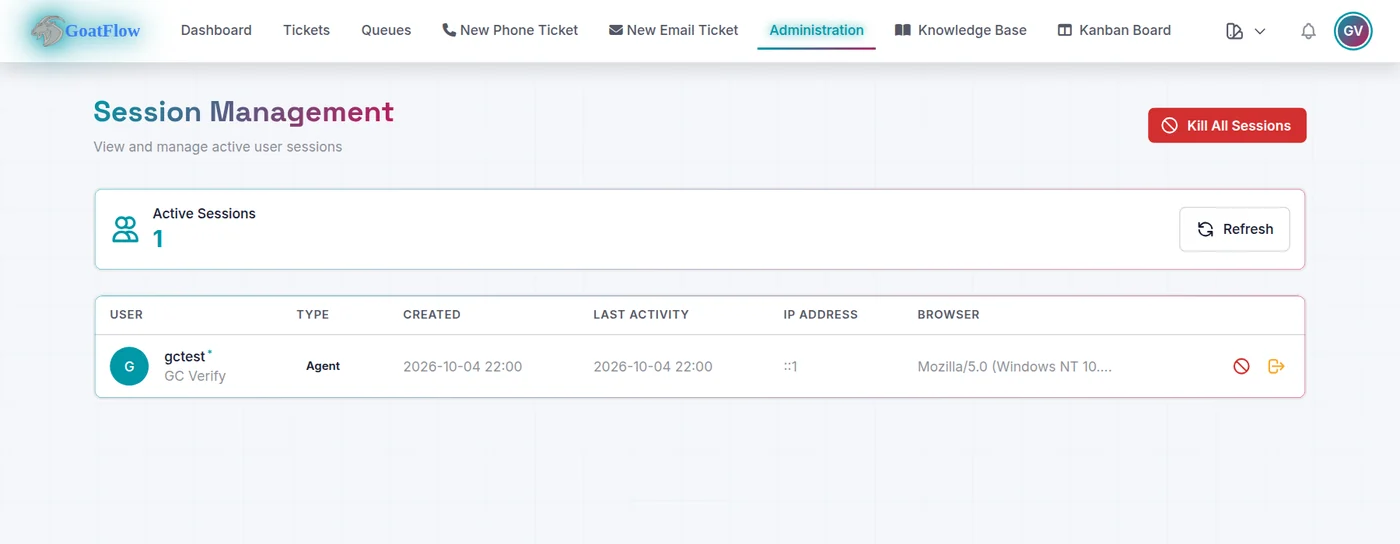Force logout gctest with orange icon

point(1276,366)
